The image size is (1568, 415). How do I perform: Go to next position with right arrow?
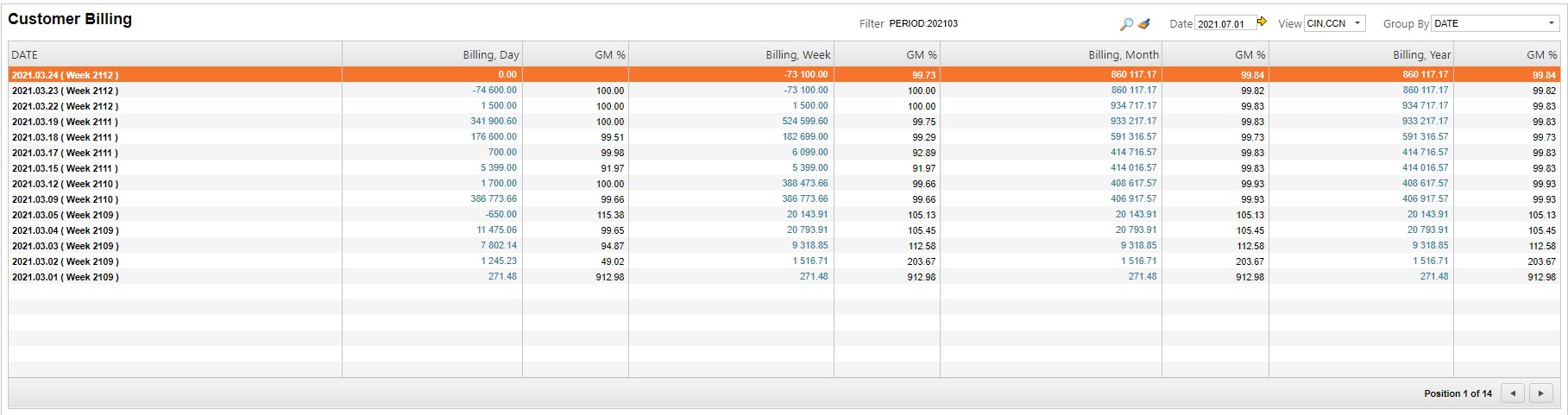1540,393
